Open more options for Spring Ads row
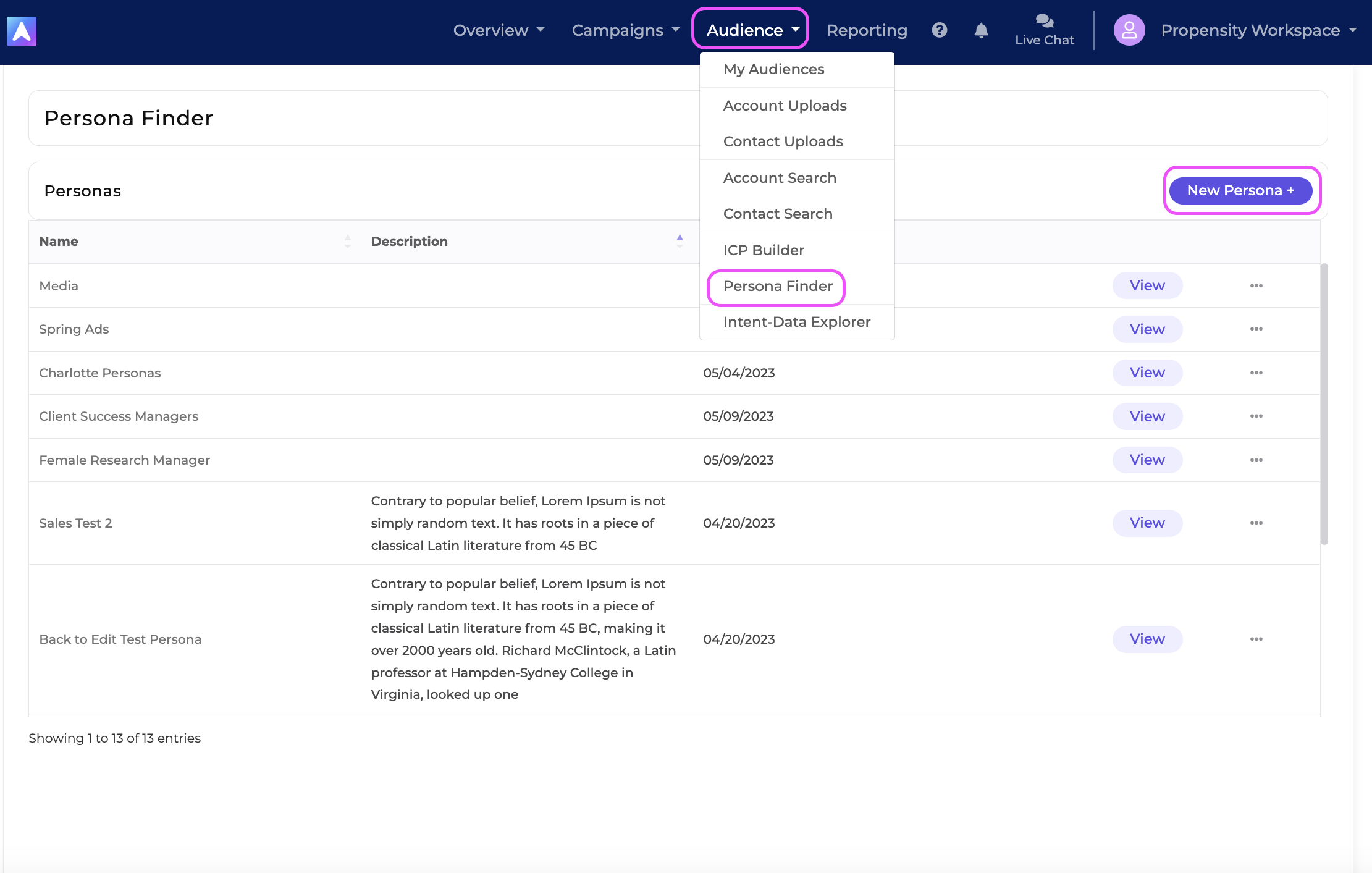 (1256, 329)
